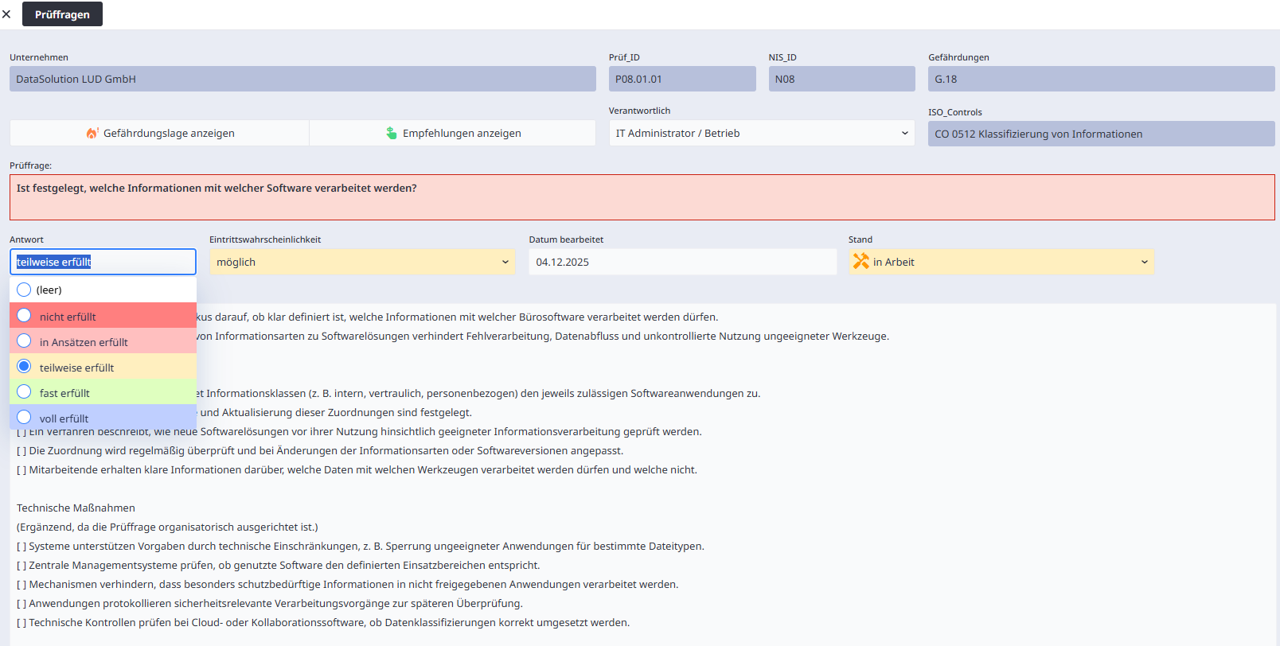The width and height of the screenshot is (1280, 646).
Task: Choose the 'fast erfüllt' radio option
Action: tap(24, 392)
